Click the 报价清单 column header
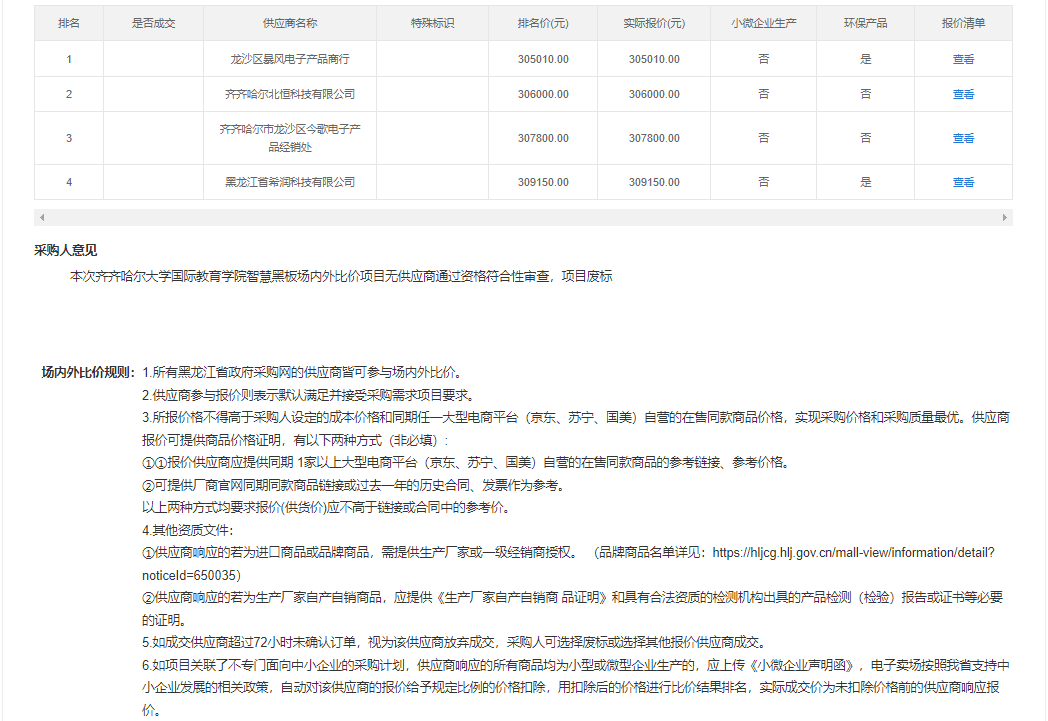This screenshot has width=1048, height=721. (963, 23)
